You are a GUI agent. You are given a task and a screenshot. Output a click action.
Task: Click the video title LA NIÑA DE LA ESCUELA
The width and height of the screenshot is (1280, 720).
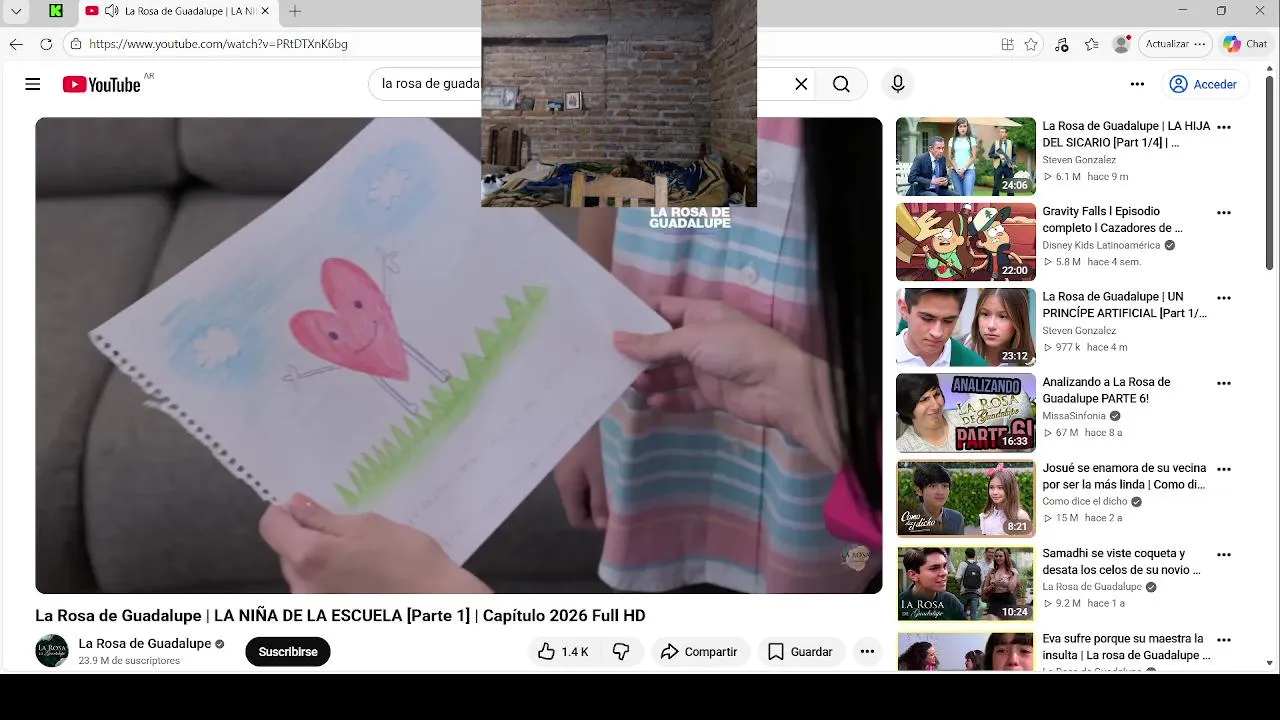pos(341,616)
